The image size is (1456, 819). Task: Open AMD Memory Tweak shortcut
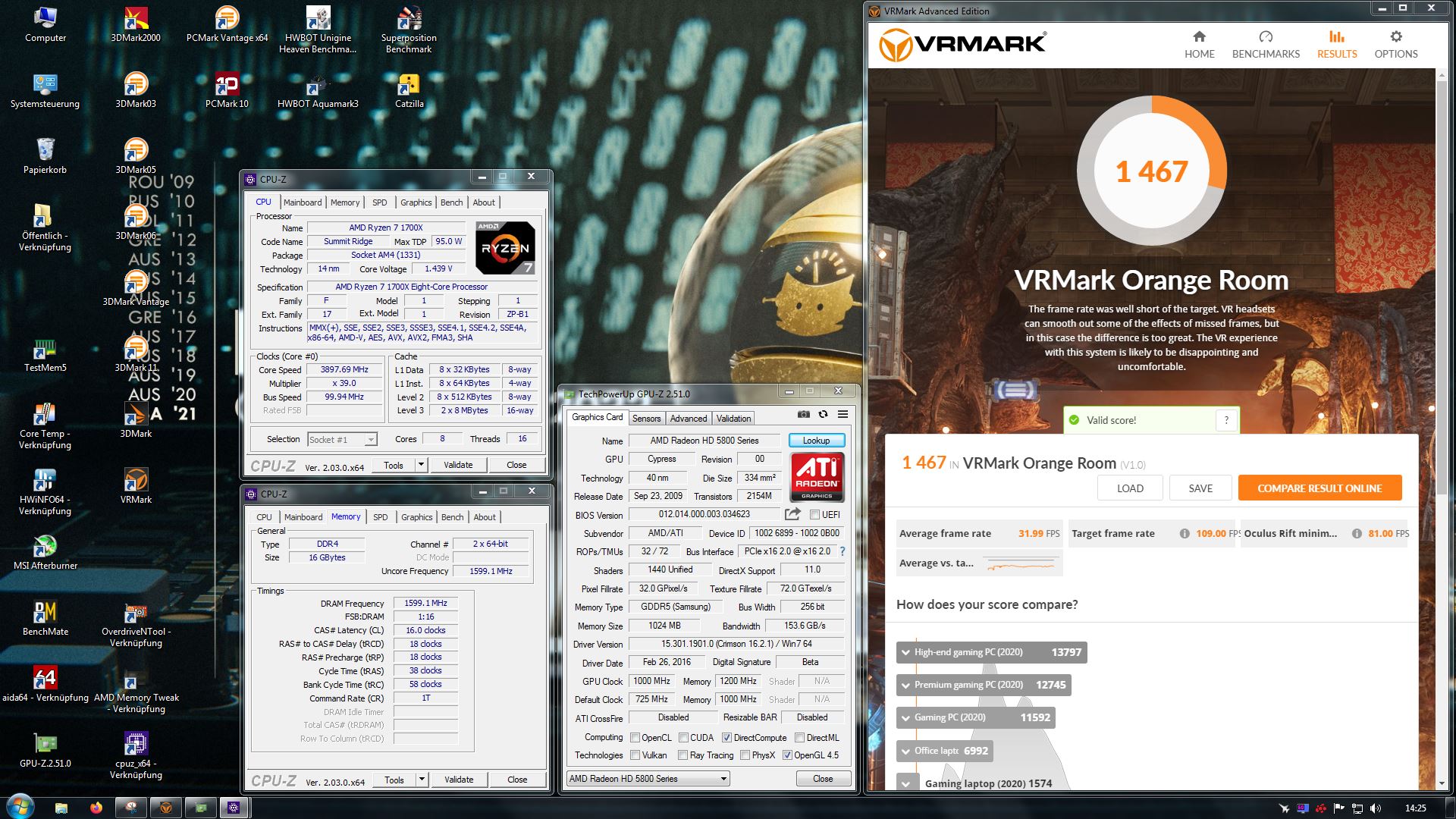[x=136, y=690]
